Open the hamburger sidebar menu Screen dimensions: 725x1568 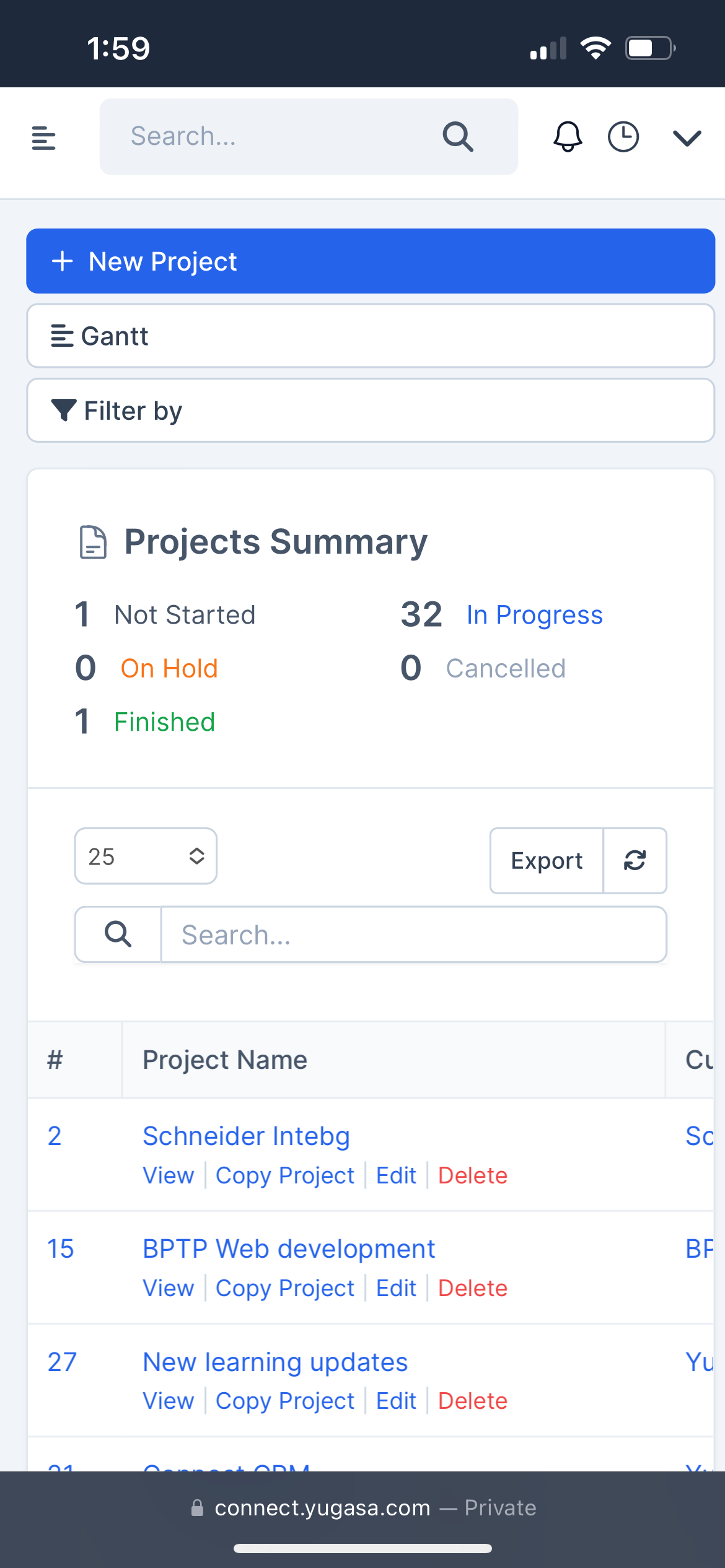[x=43, y=137]
